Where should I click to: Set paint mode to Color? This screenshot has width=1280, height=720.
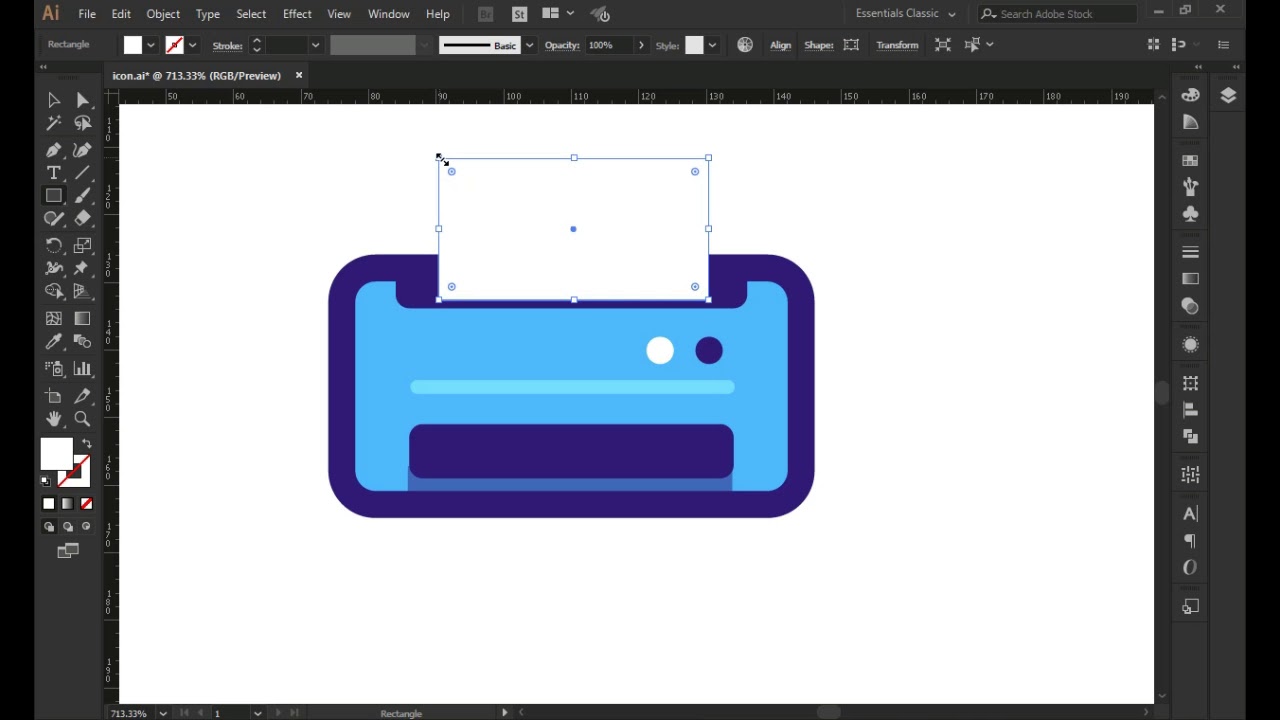49,504
